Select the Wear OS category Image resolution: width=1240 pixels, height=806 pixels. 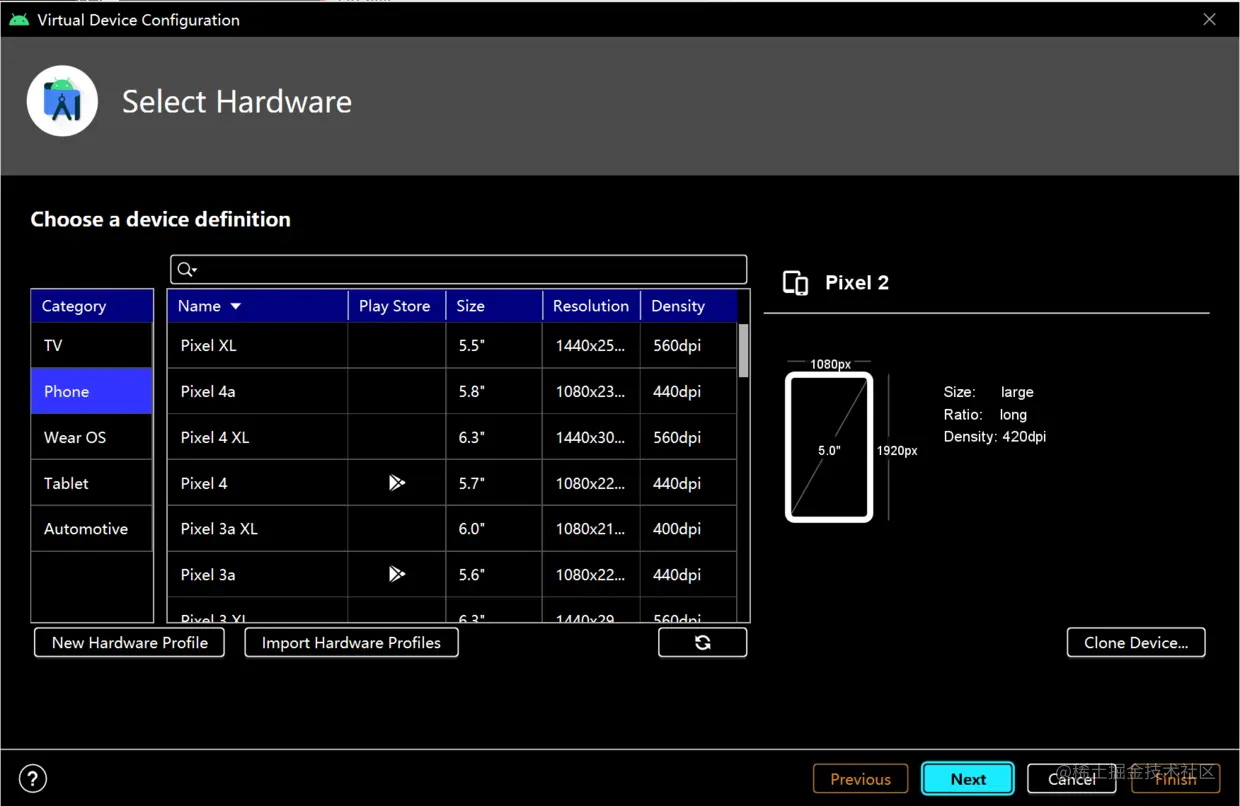pyautogui.click(x=92, y=437)
